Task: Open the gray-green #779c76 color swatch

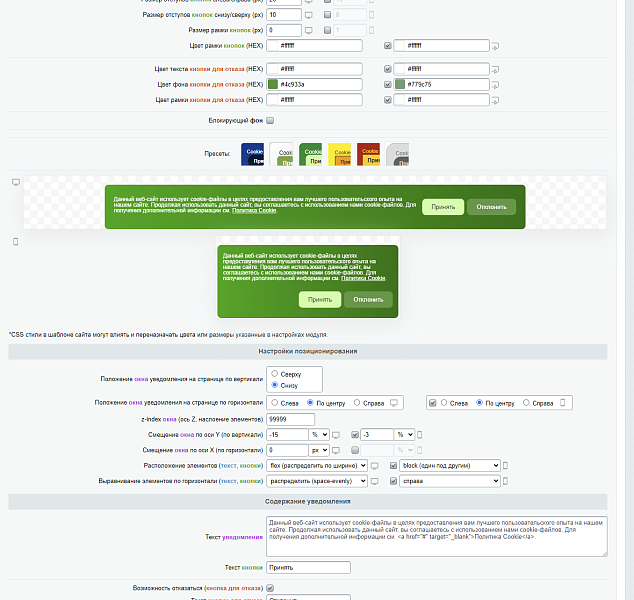Action: 400,85
